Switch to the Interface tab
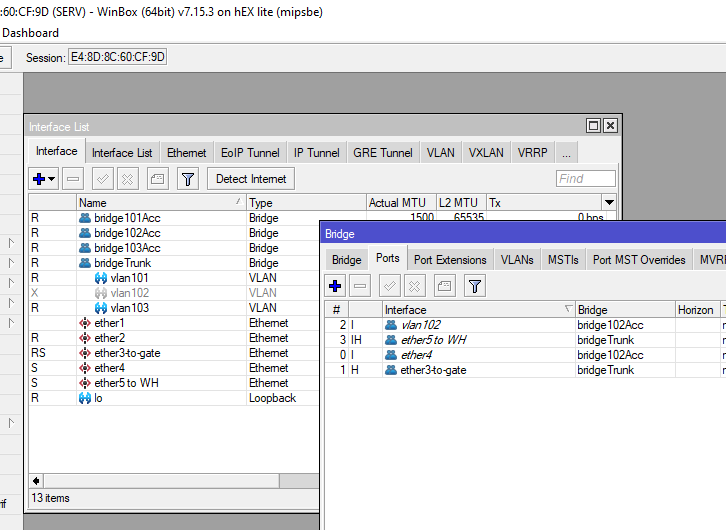 pos(56,151)
